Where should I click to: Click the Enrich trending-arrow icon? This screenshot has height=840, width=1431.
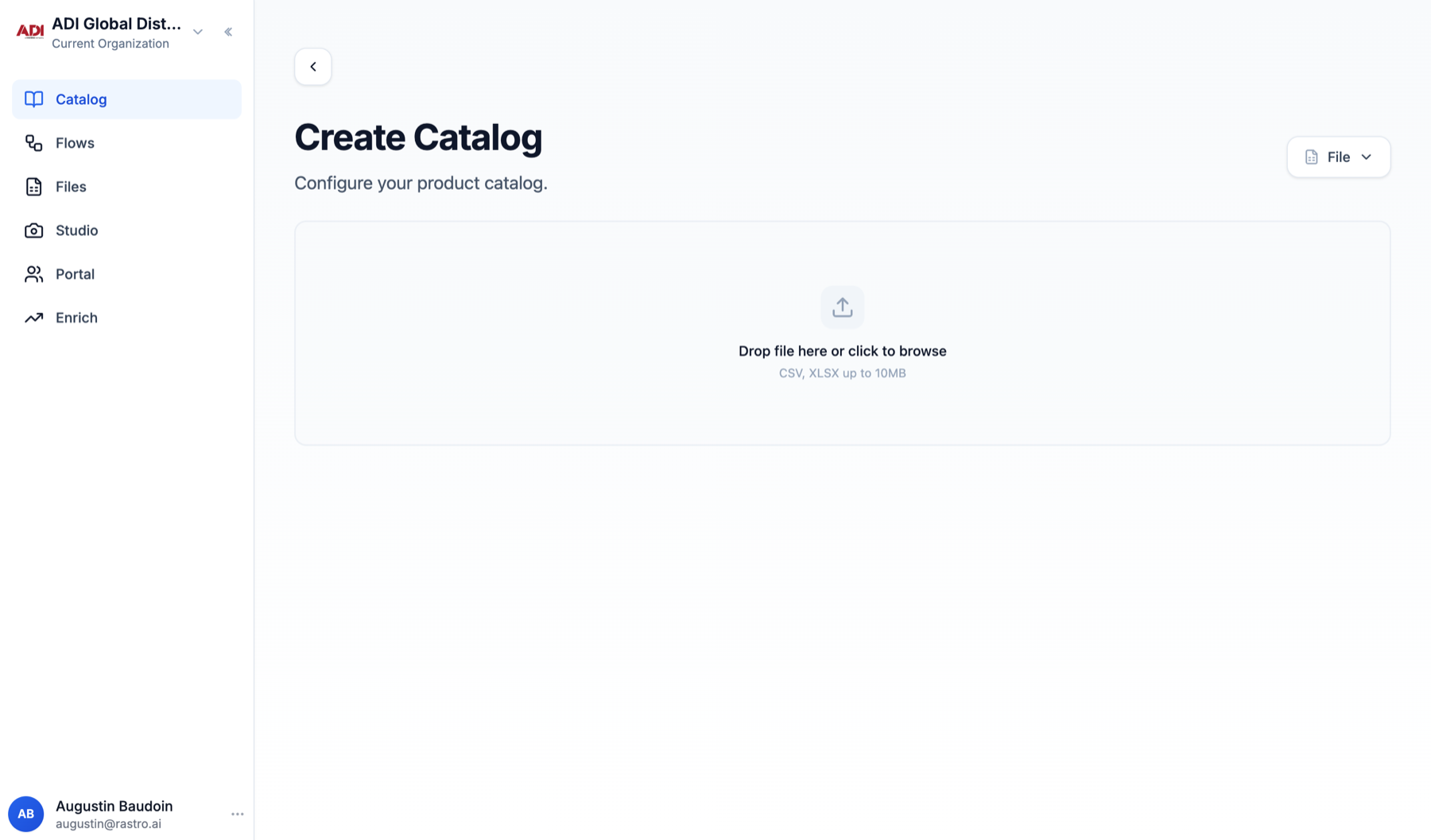tap(33, 318)
